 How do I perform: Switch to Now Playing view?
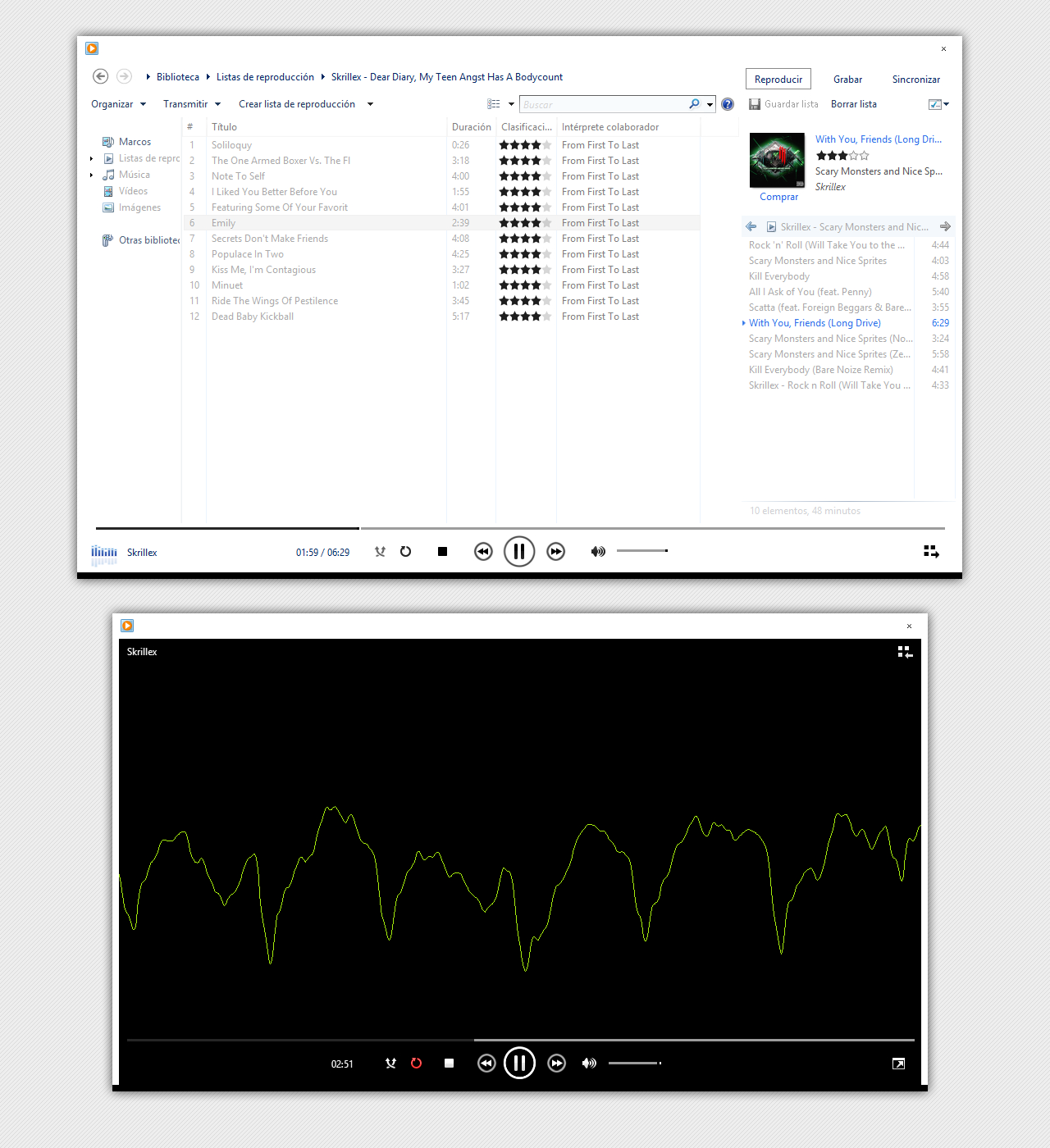931,552
